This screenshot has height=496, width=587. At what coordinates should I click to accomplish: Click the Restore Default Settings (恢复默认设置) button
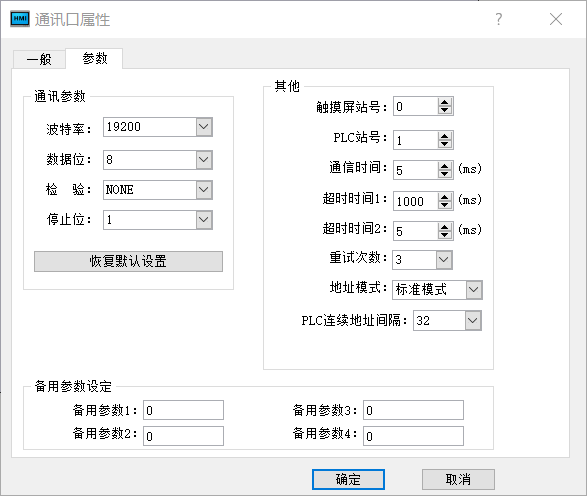(x=128, y=261)
